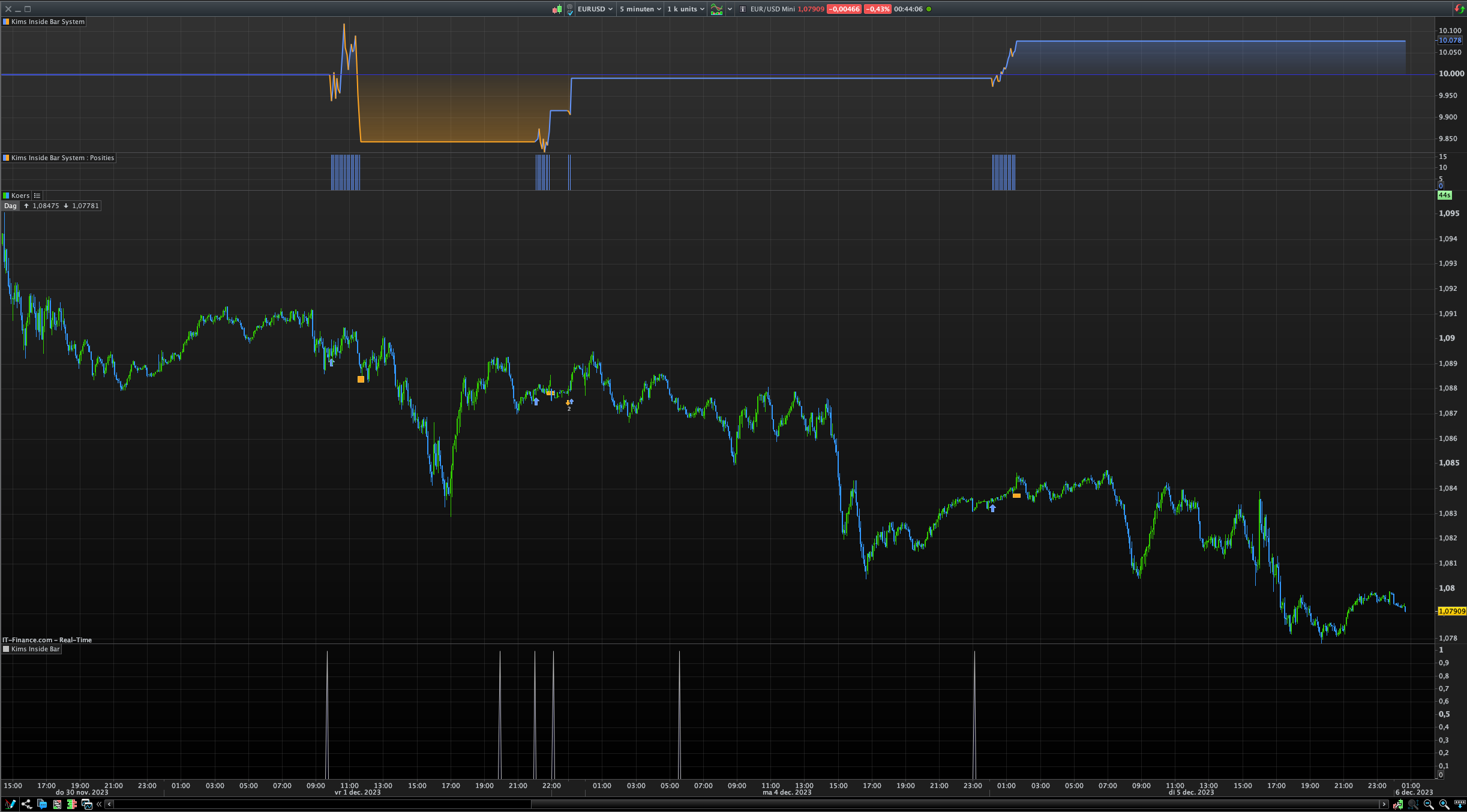
Task: Click the large orange square exit marker below 1,089
Action: 361,379
